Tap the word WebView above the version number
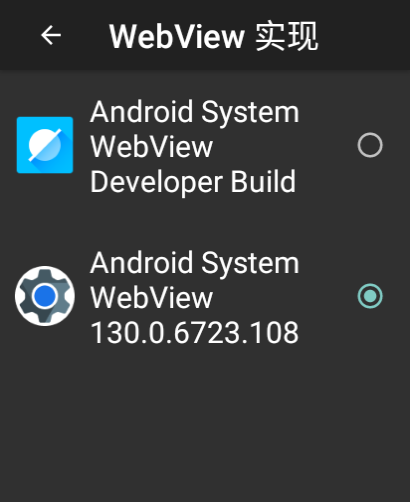This screenshot has height=502, width=410. (x=152, y=298)
